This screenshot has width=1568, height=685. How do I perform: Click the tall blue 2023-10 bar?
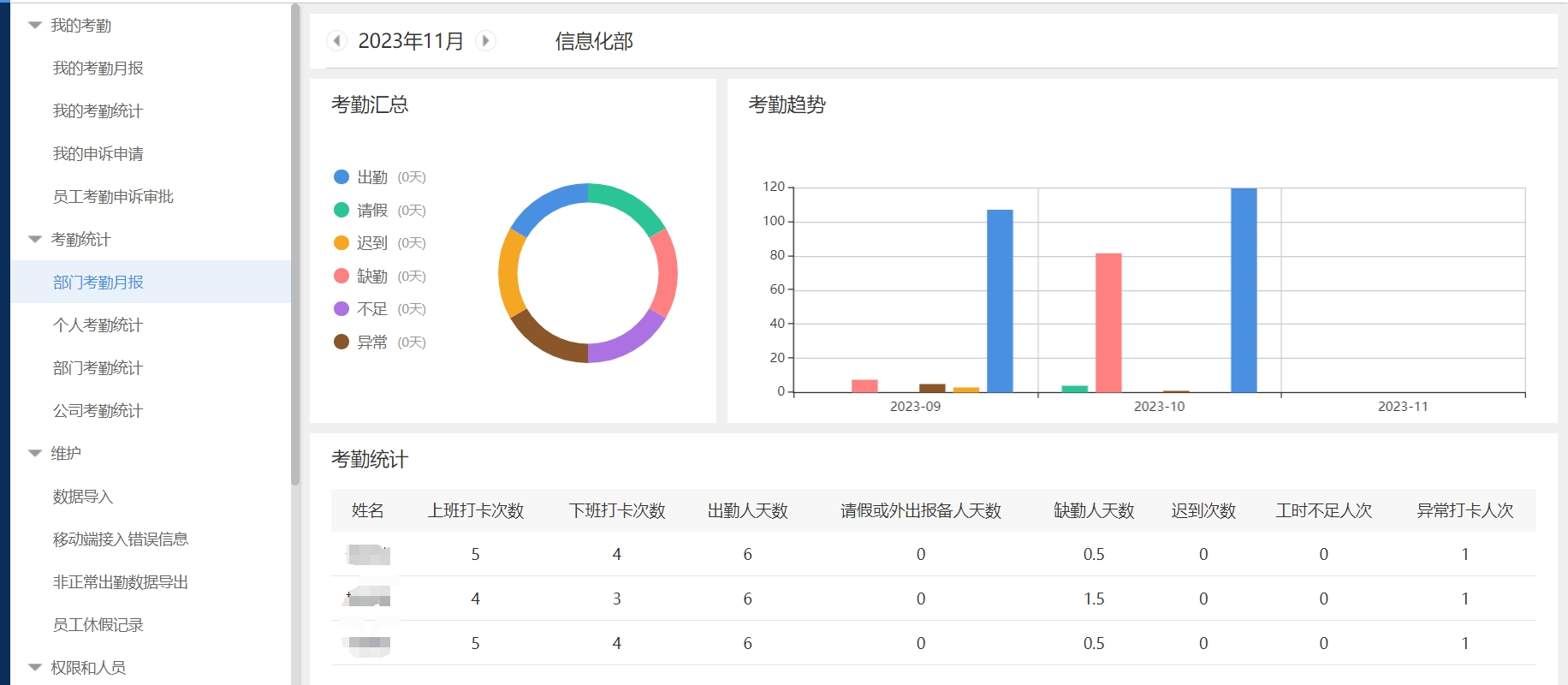[x=1244, y=290]
